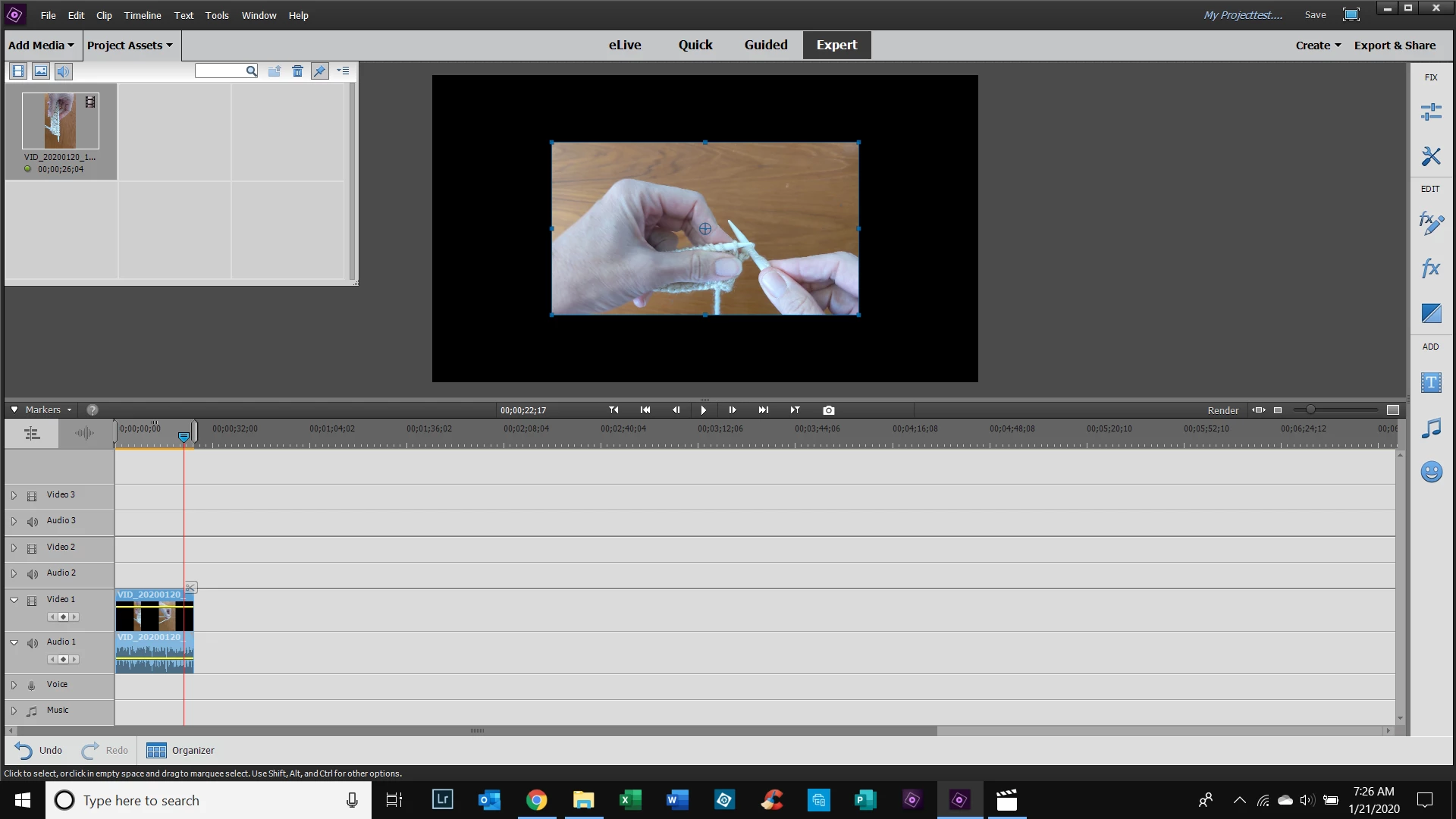Open the Titles and Text panel
The height and width of the screenshot is (819, 1456).
point(1431,382)
